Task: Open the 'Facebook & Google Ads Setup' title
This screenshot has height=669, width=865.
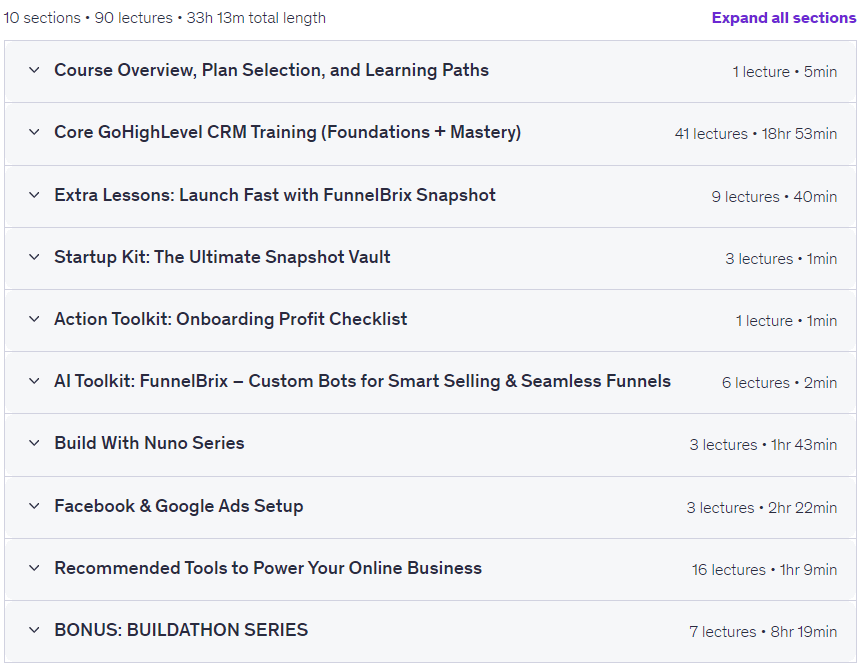Action: pos(179,506)
